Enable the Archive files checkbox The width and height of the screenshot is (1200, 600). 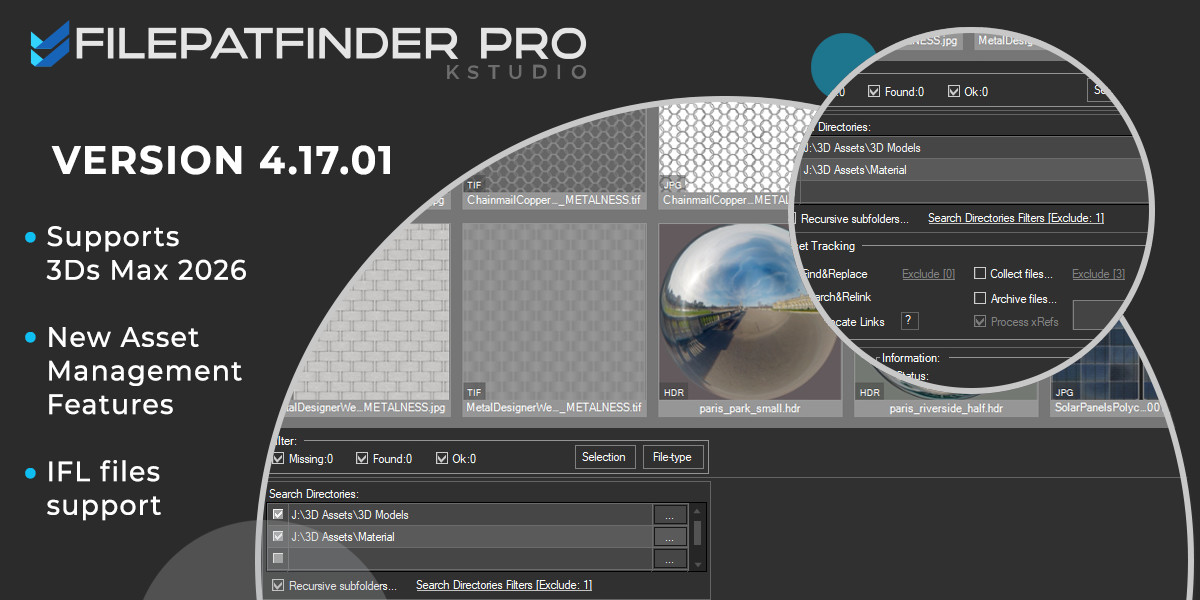coord(981,298)
